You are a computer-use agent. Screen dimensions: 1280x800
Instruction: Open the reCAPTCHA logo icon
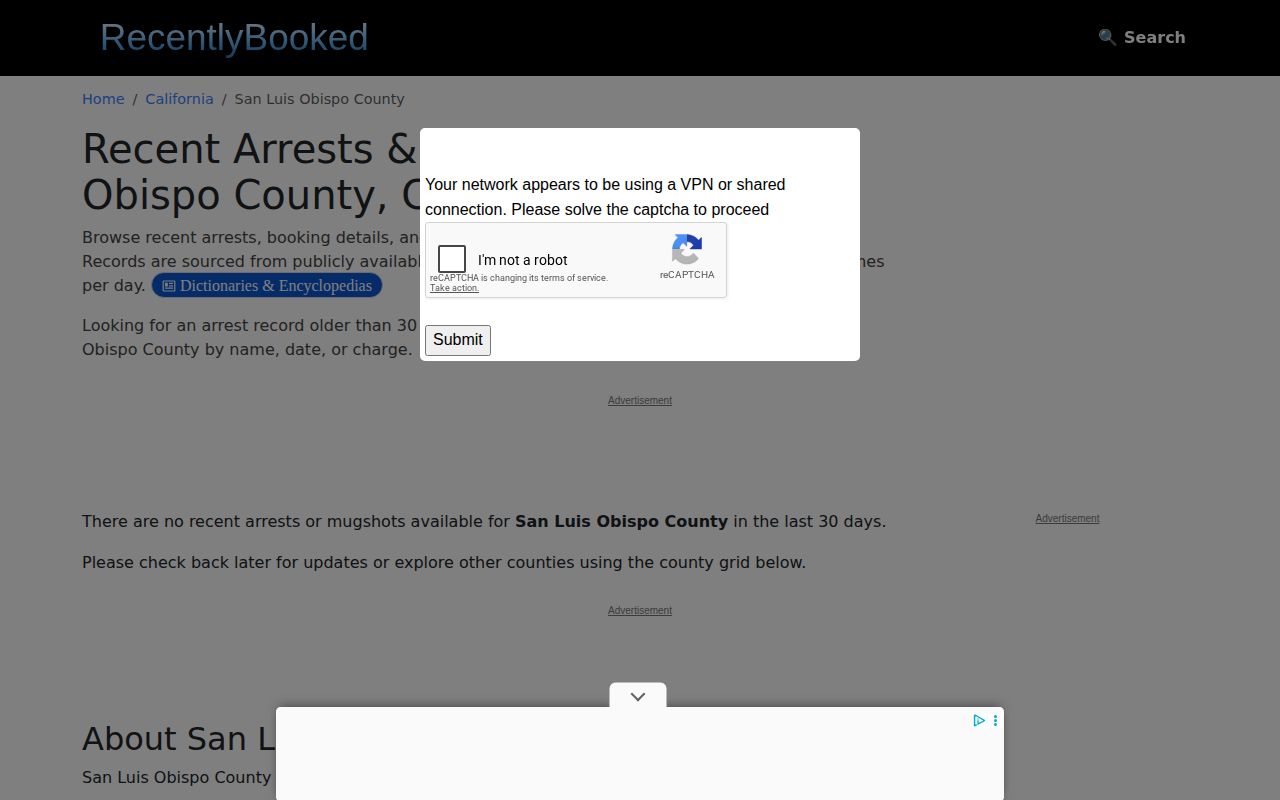pyautogui.click(x=687, y=249)
